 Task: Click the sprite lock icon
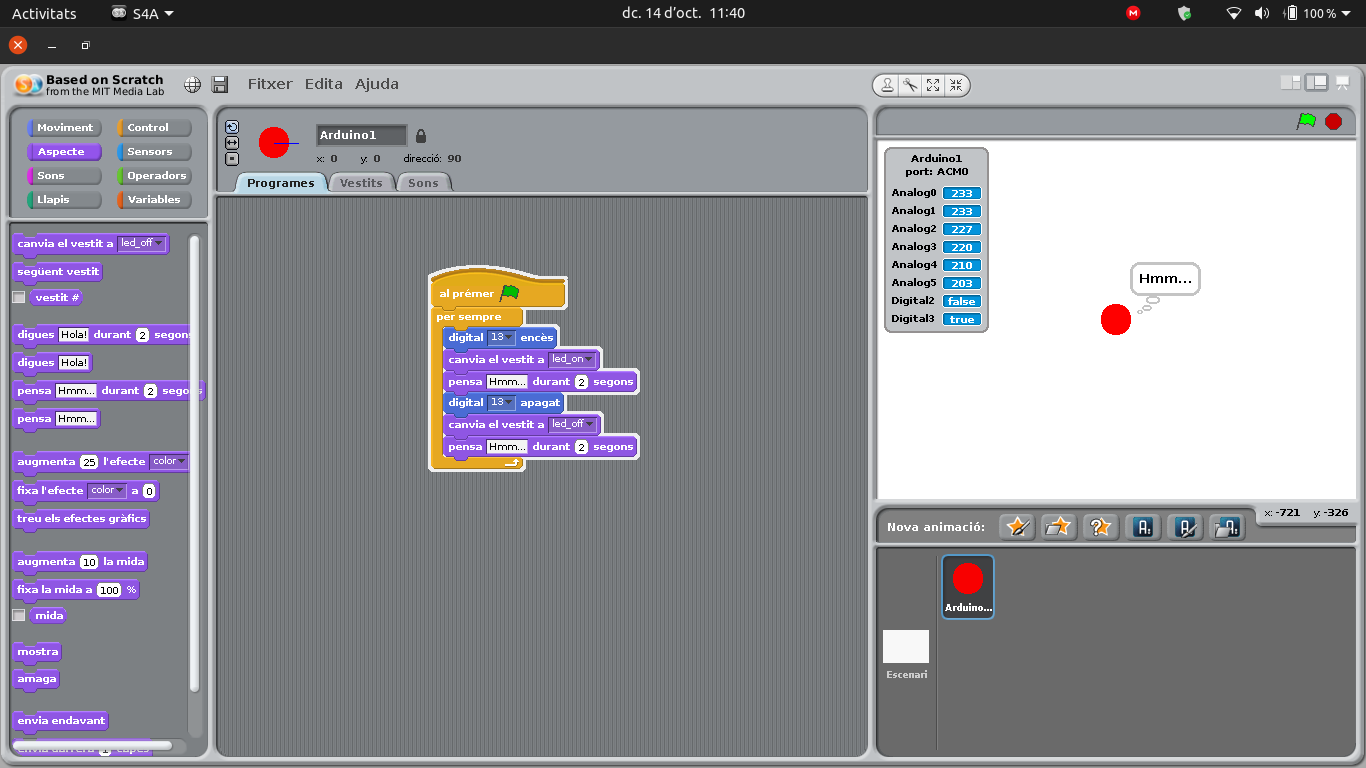click(420, 135)
